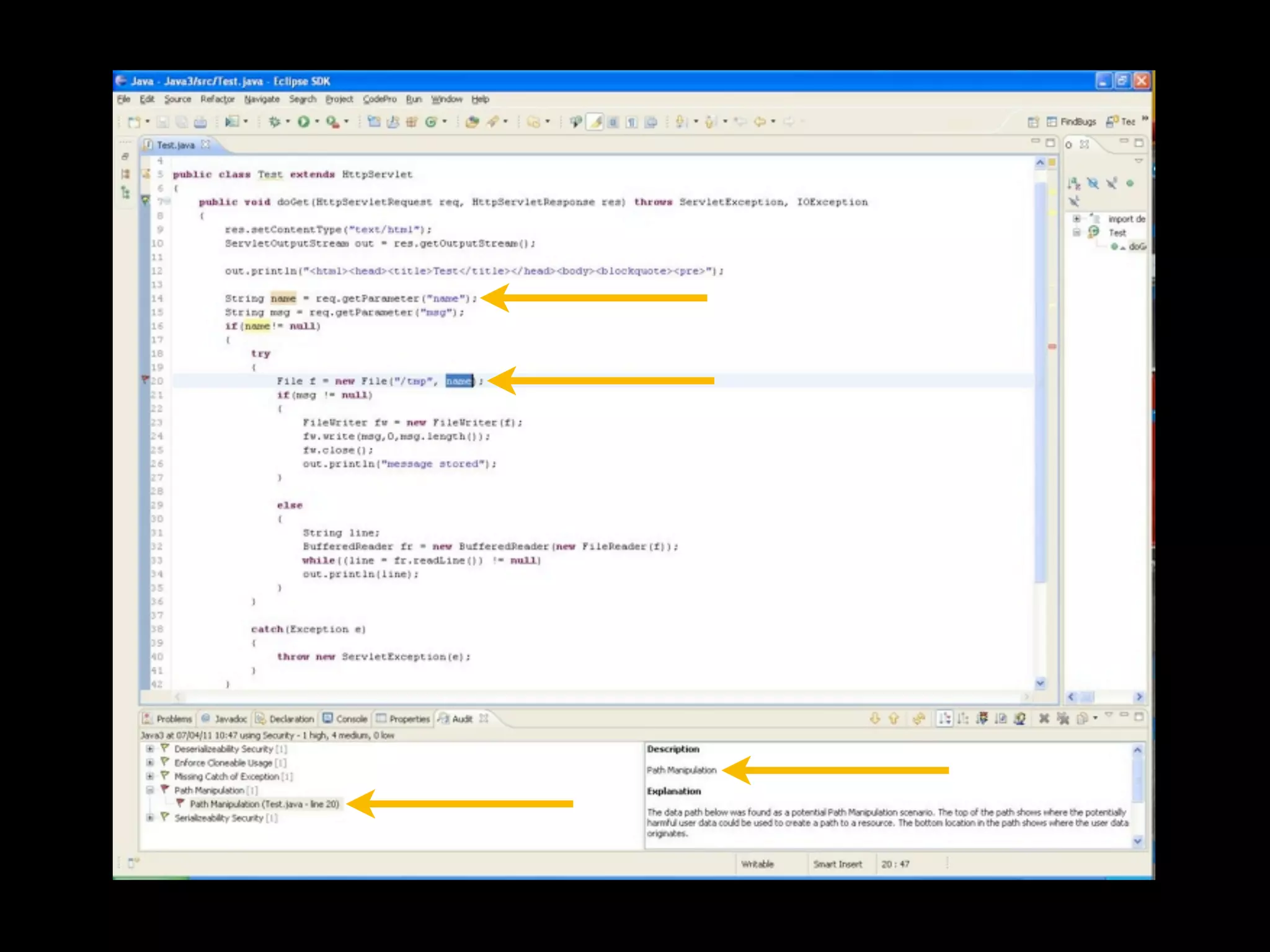
Task: Click the Print toolbar icon
Action: coord(200,122)
